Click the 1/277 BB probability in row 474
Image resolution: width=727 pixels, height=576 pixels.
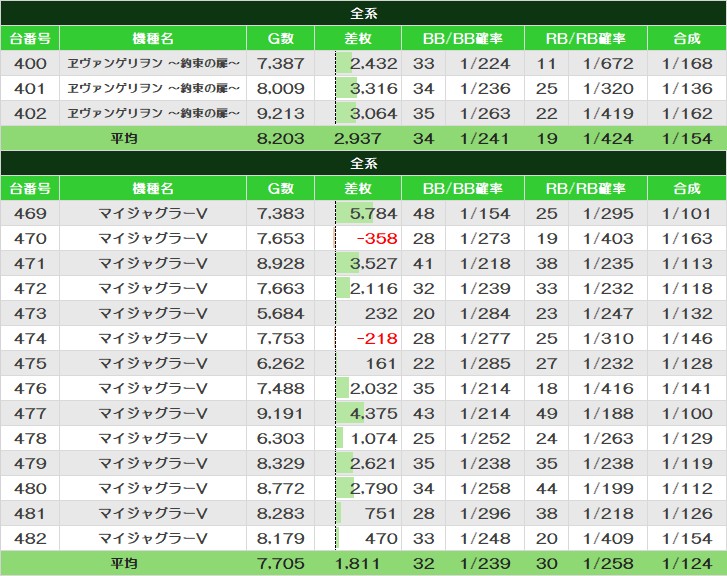pos(485,339)
